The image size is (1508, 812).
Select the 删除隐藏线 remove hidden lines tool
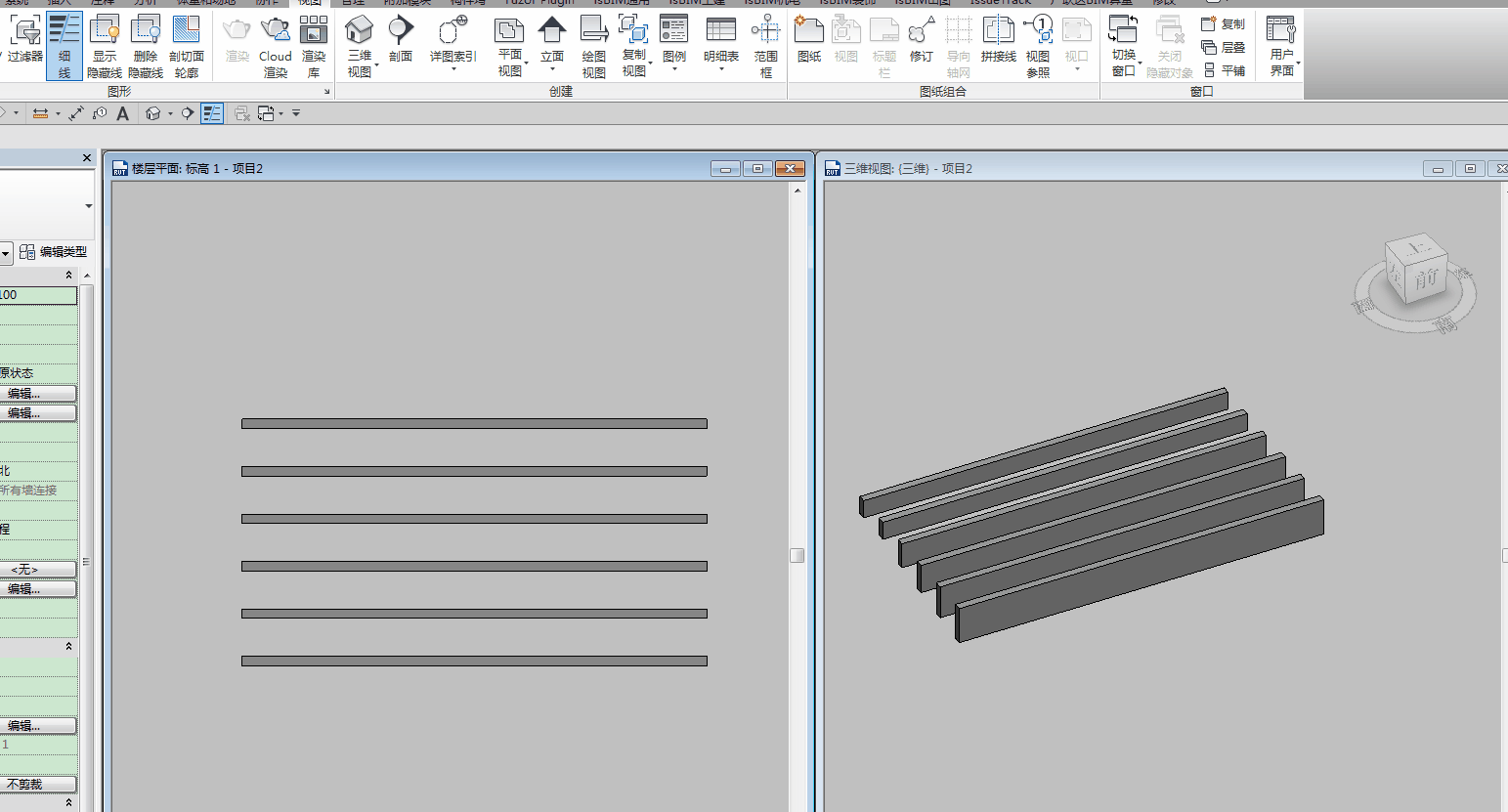point(146,46)
